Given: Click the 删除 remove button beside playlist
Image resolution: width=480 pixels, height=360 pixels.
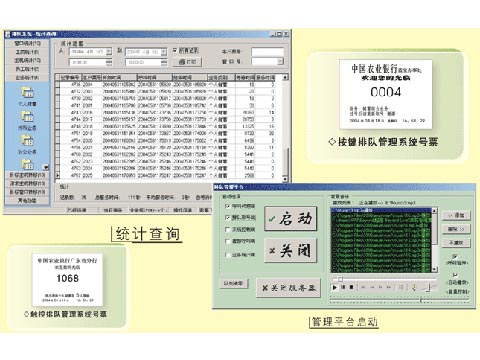Looking at the screenshot, I should 456,229.
